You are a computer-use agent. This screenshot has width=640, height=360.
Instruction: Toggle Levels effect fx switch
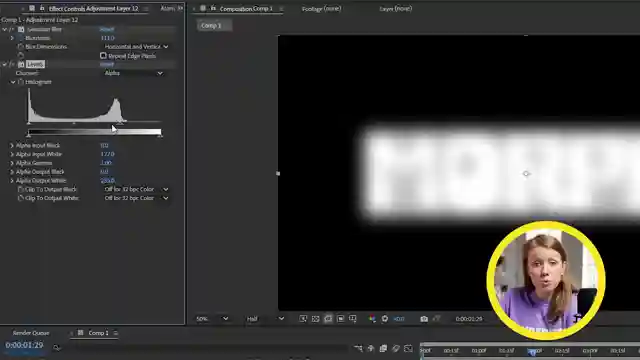coord(12,64)
